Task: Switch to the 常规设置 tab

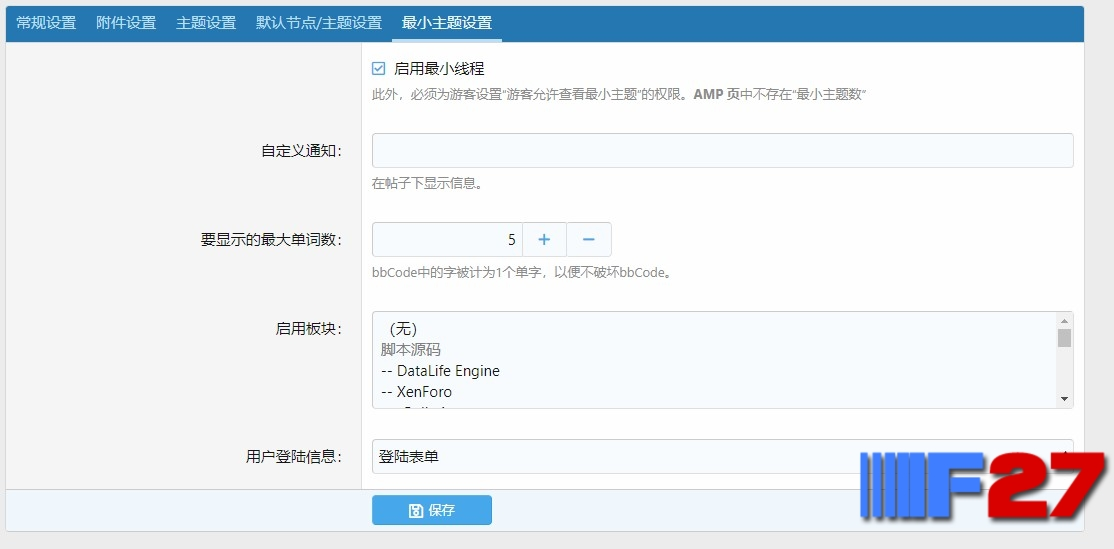Action: click(46, 23)
